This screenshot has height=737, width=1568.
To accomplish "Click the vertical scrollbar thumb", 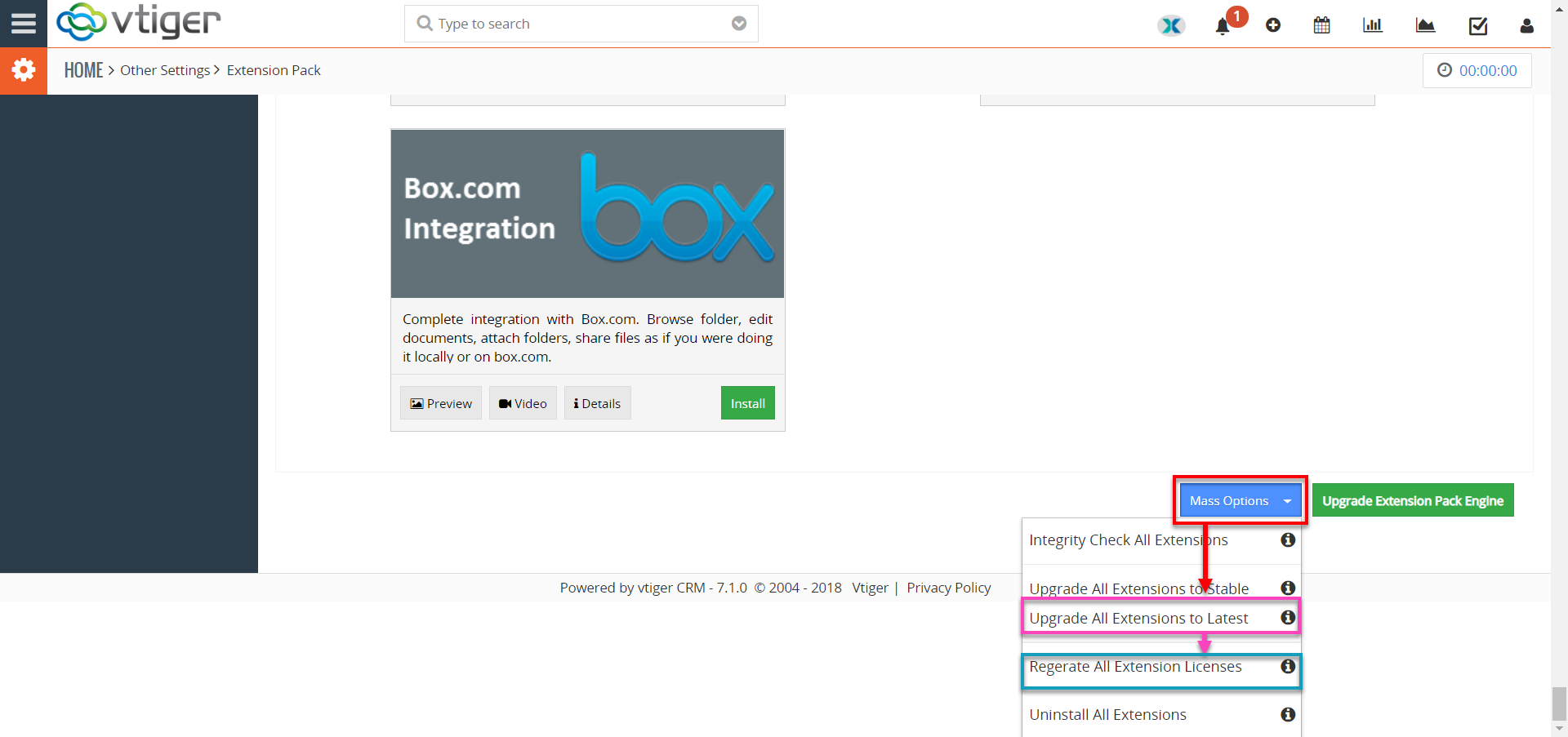I will pos(1559,704).
